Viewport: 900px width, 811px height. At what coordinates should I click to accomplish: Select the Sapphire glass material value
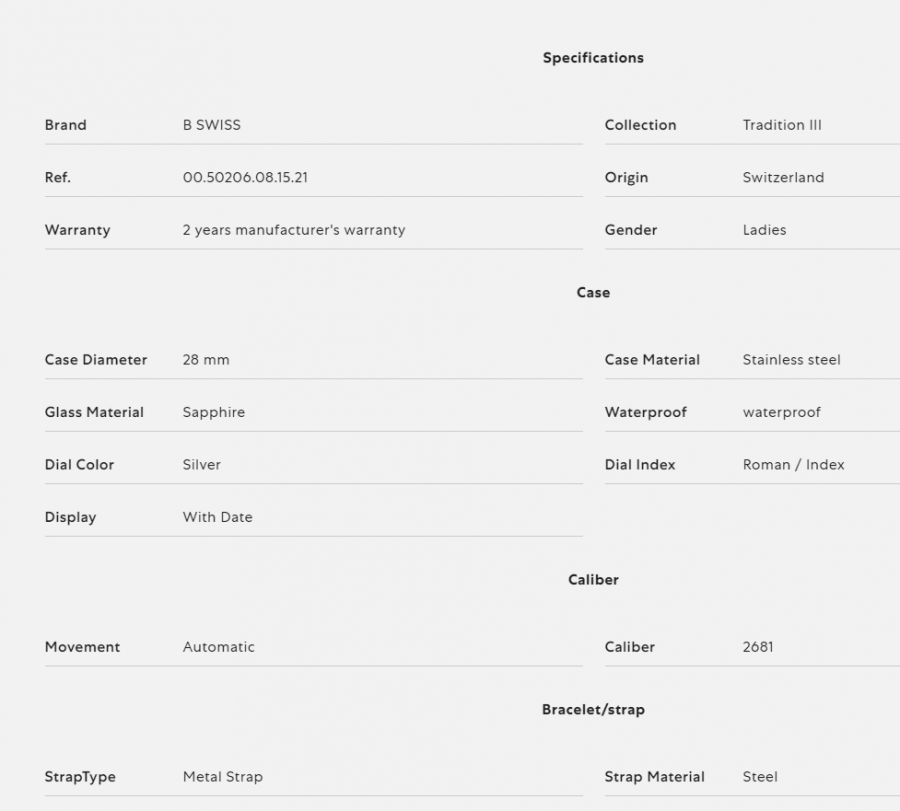(x=214, y=412)
